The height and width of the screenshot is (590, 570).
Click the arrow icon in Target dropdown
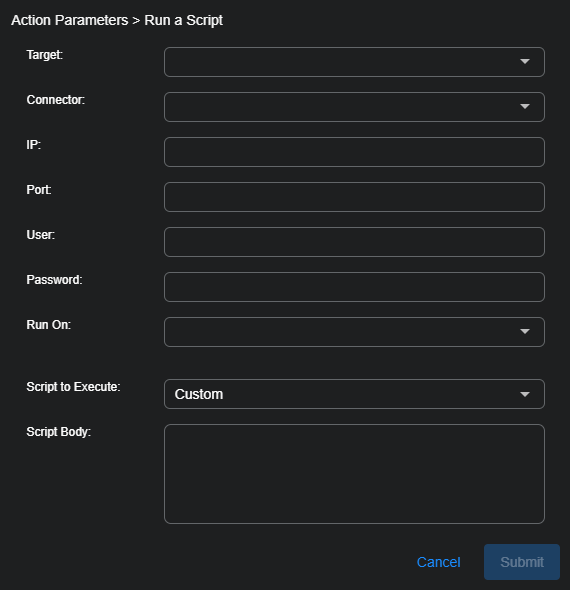524,61
